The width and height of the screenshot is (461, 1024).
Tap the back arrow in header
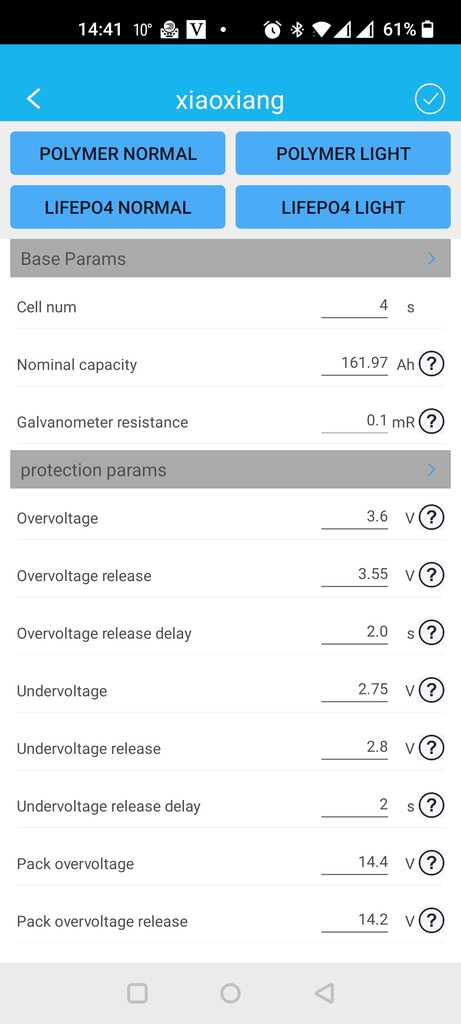pos(33,99)
